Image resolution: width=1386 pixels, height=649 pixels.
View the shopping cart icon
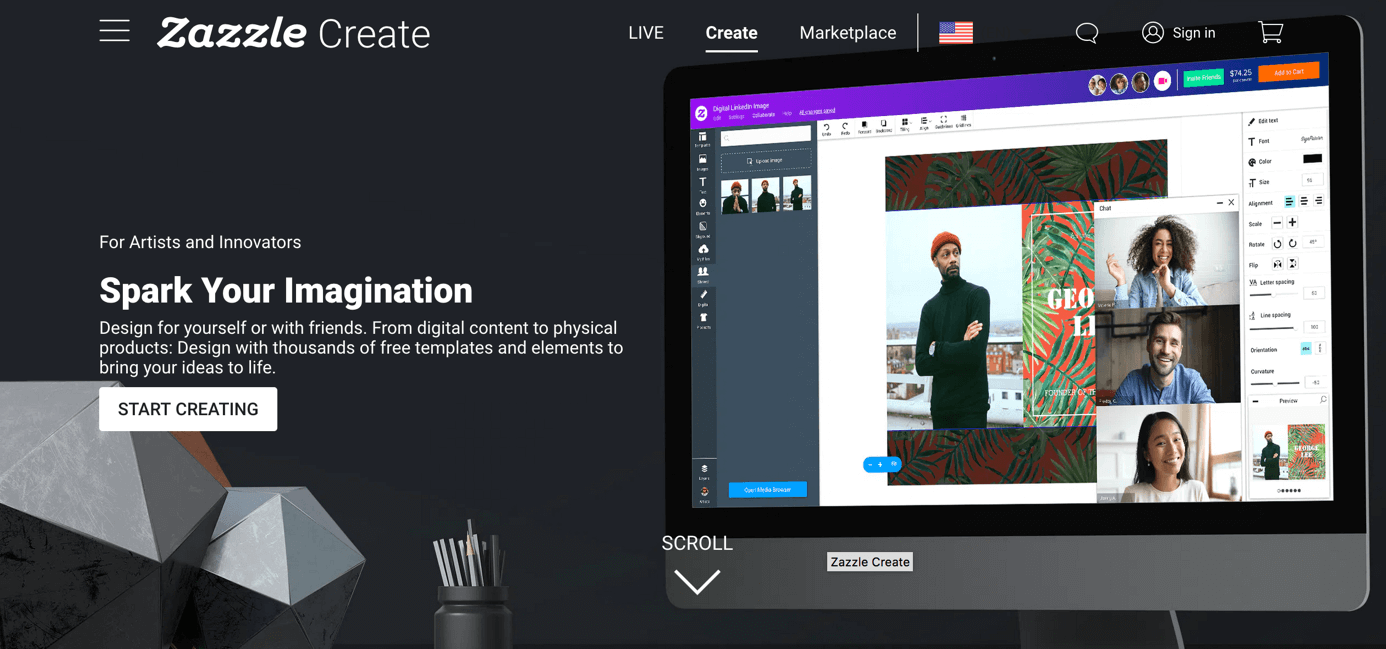tap(1271, 32)
